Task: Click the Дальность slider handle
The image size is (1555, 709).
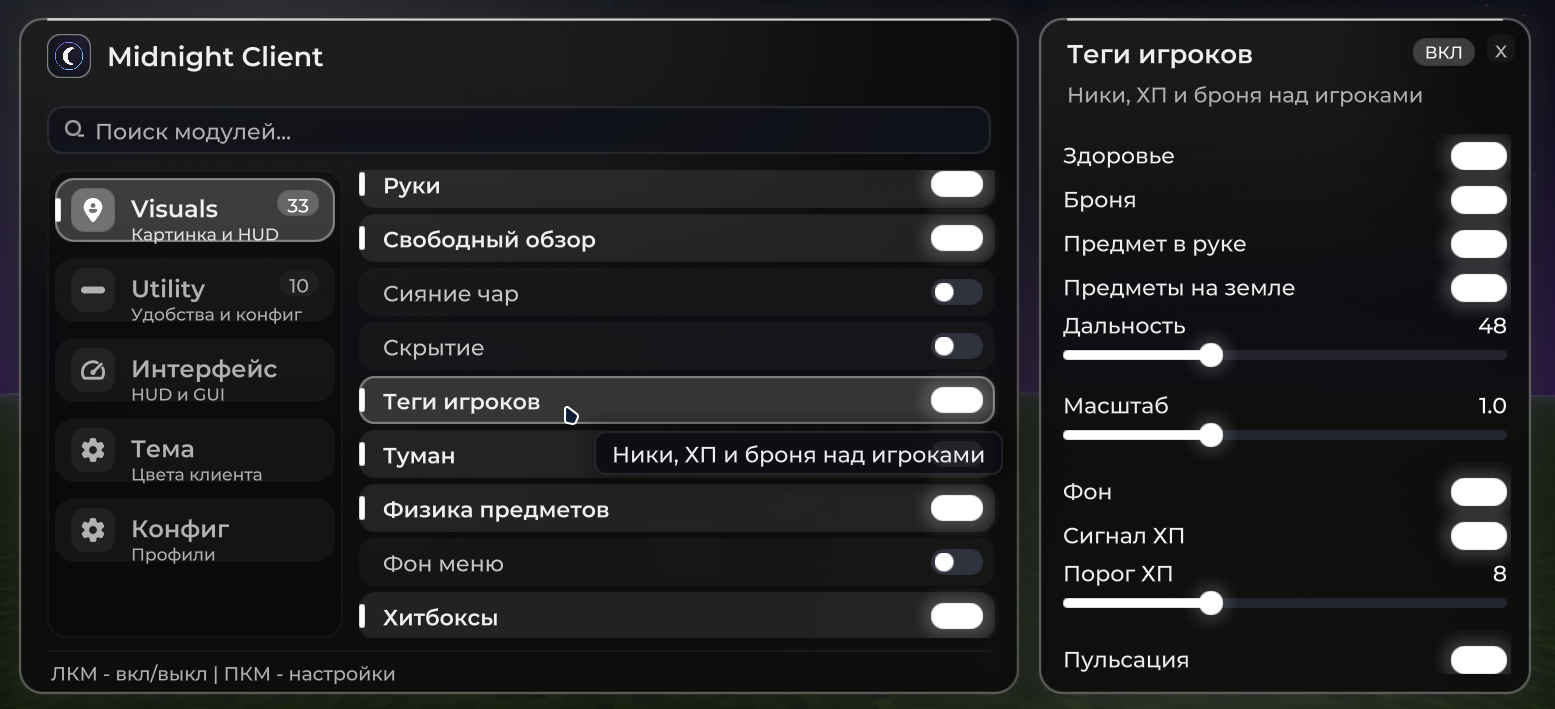Action: (1211, 355)
